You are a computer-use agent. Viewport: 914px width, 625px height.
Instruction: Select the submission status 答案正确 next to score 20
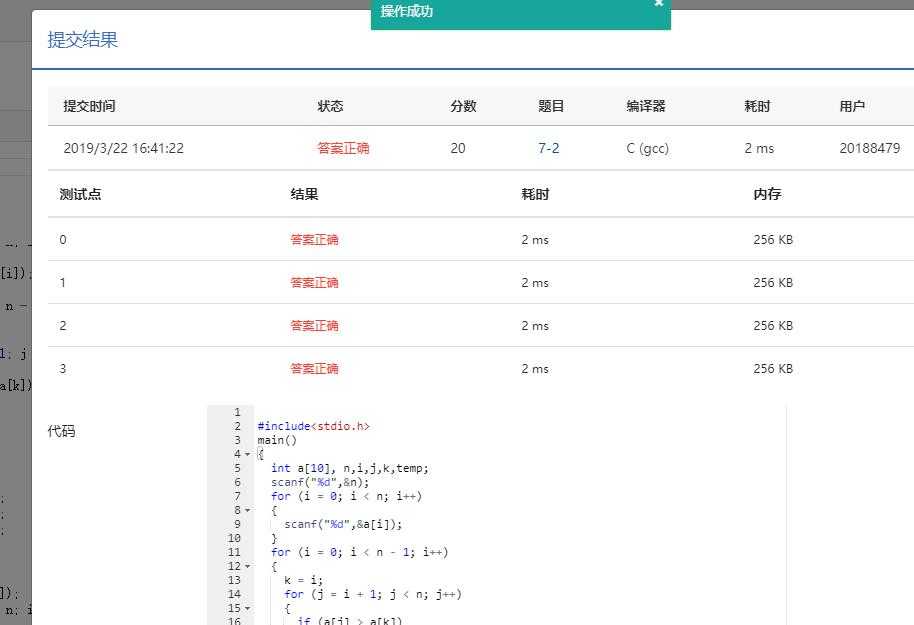click(343, 148)
